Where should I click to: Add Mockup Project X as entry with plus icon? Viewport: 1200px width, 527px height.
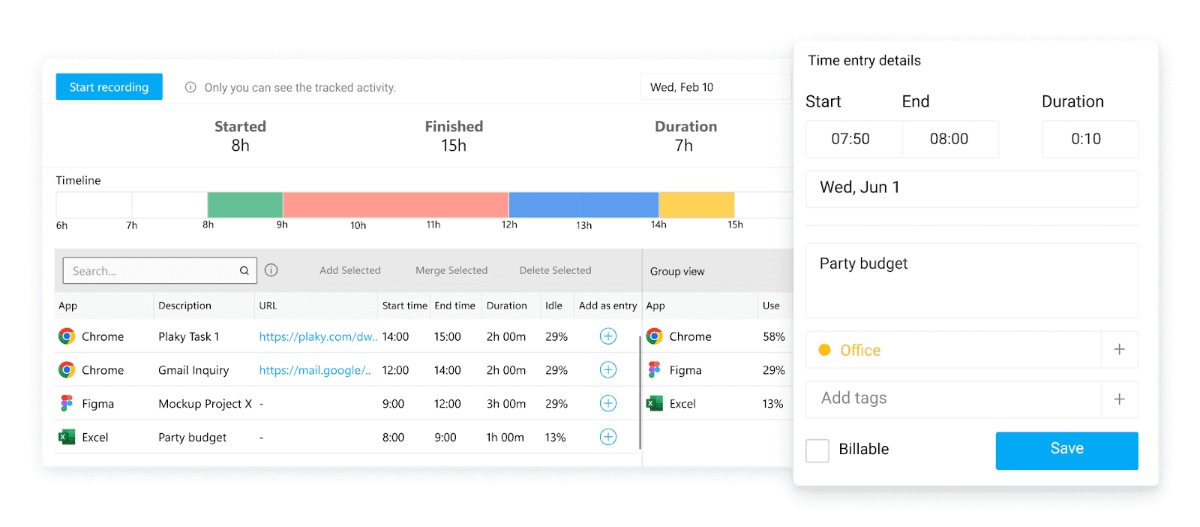pyautogui.click(x=608, y=404)
